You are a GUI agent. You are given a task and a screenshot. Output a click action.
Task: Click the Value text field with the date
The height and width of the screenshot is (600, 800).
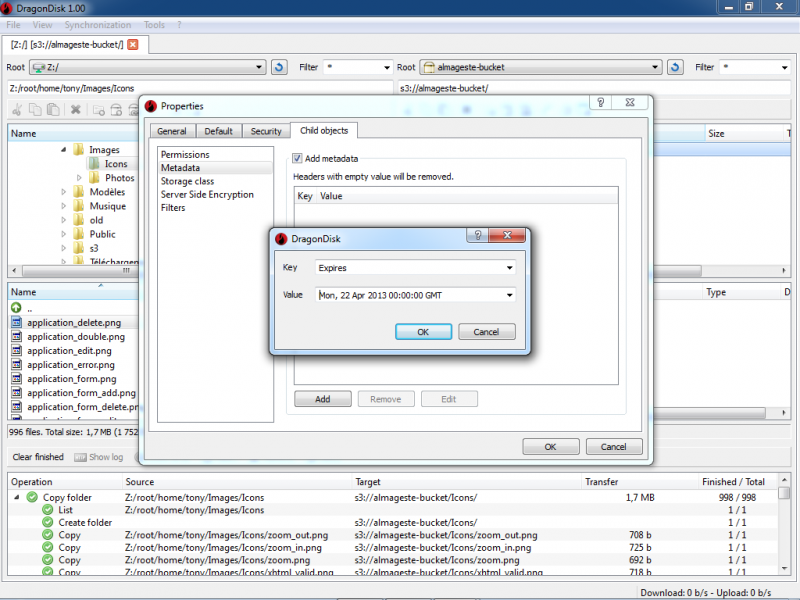coord(410,295)
